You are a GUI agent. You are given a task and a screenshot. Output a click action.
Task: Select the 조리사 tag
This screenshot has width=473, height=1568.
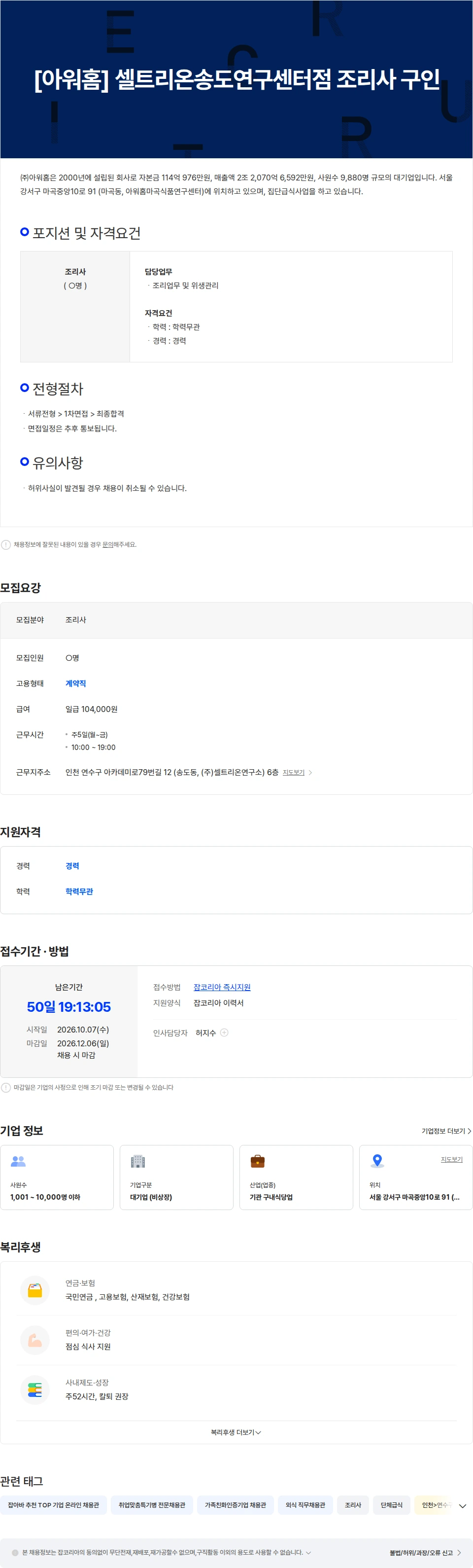coord(353,1505)
